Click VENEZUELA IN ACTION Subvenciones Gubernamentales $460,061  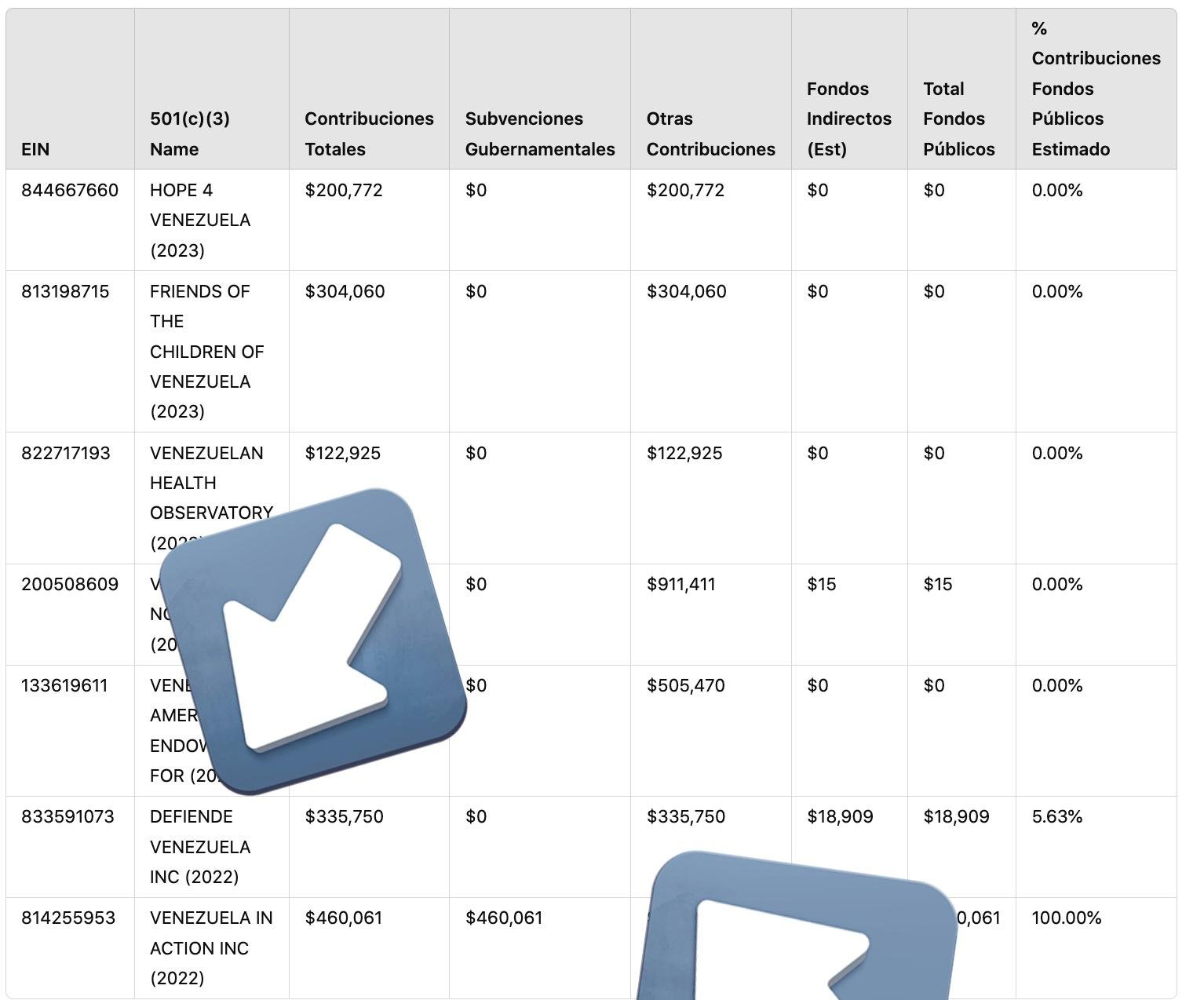click(504, 918)
